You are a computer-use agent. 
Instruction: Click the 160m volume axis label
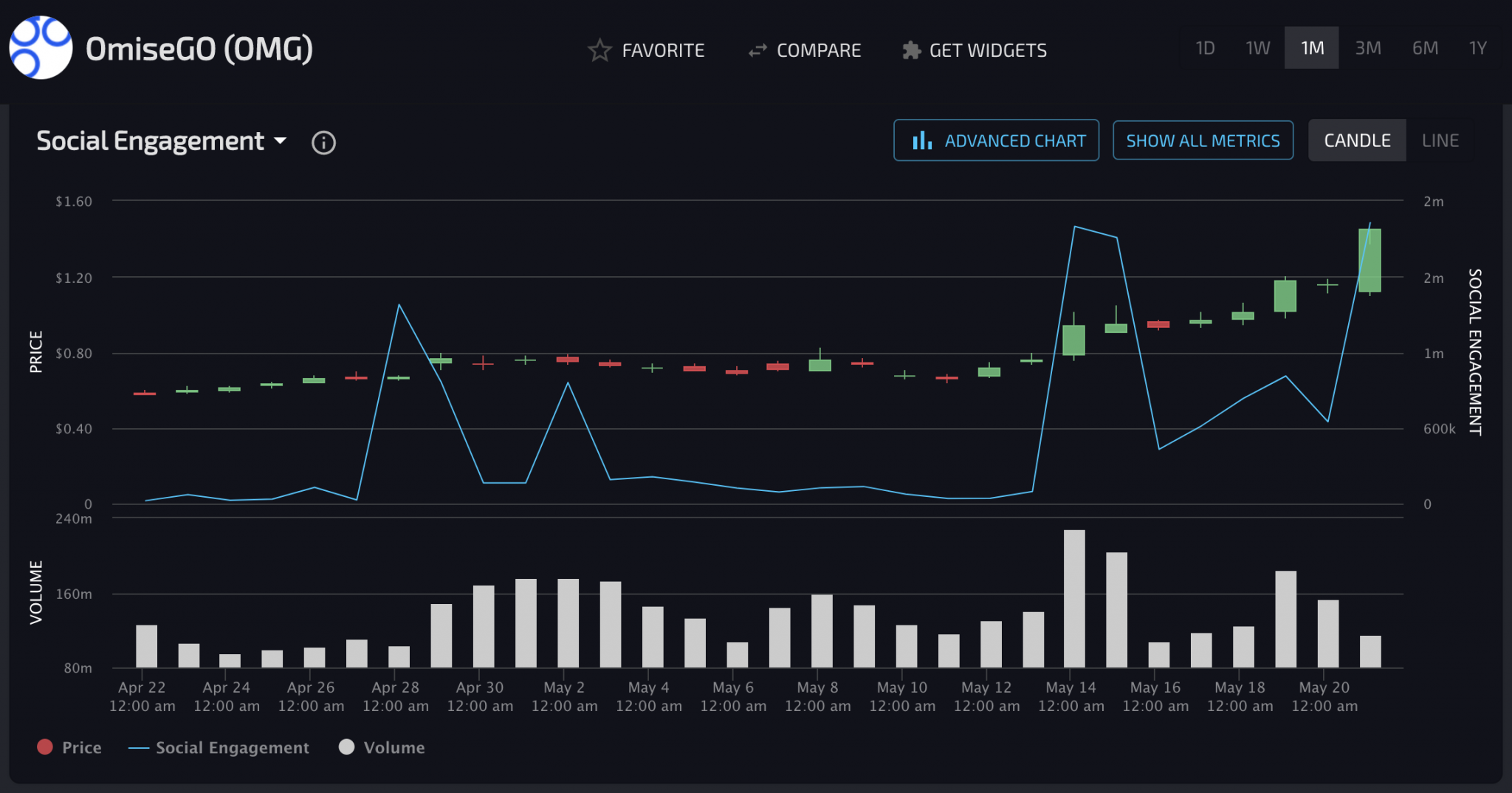tap(74, 594)
